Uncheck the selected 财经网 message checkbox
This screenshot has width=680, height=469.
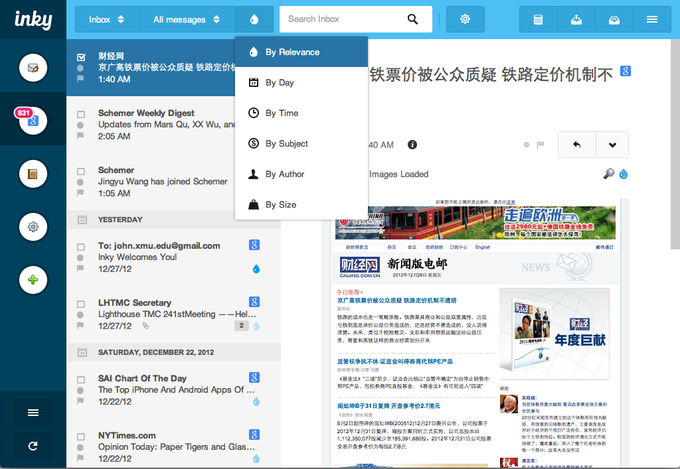[x=81, y=57]
